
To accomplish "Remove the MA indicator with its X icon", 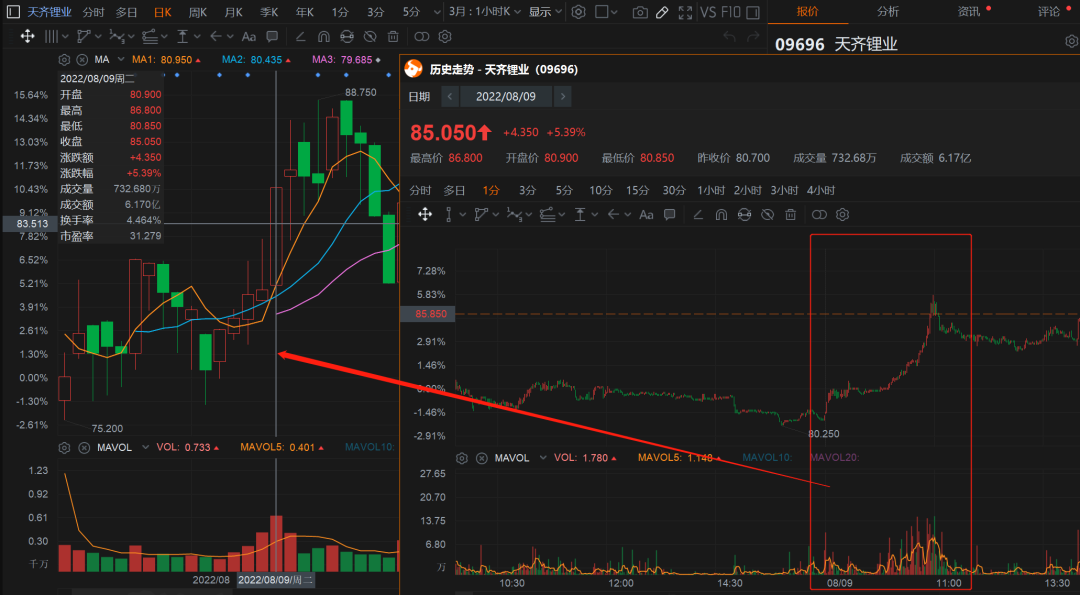I will pyautogui.click(x=82, y=60).
